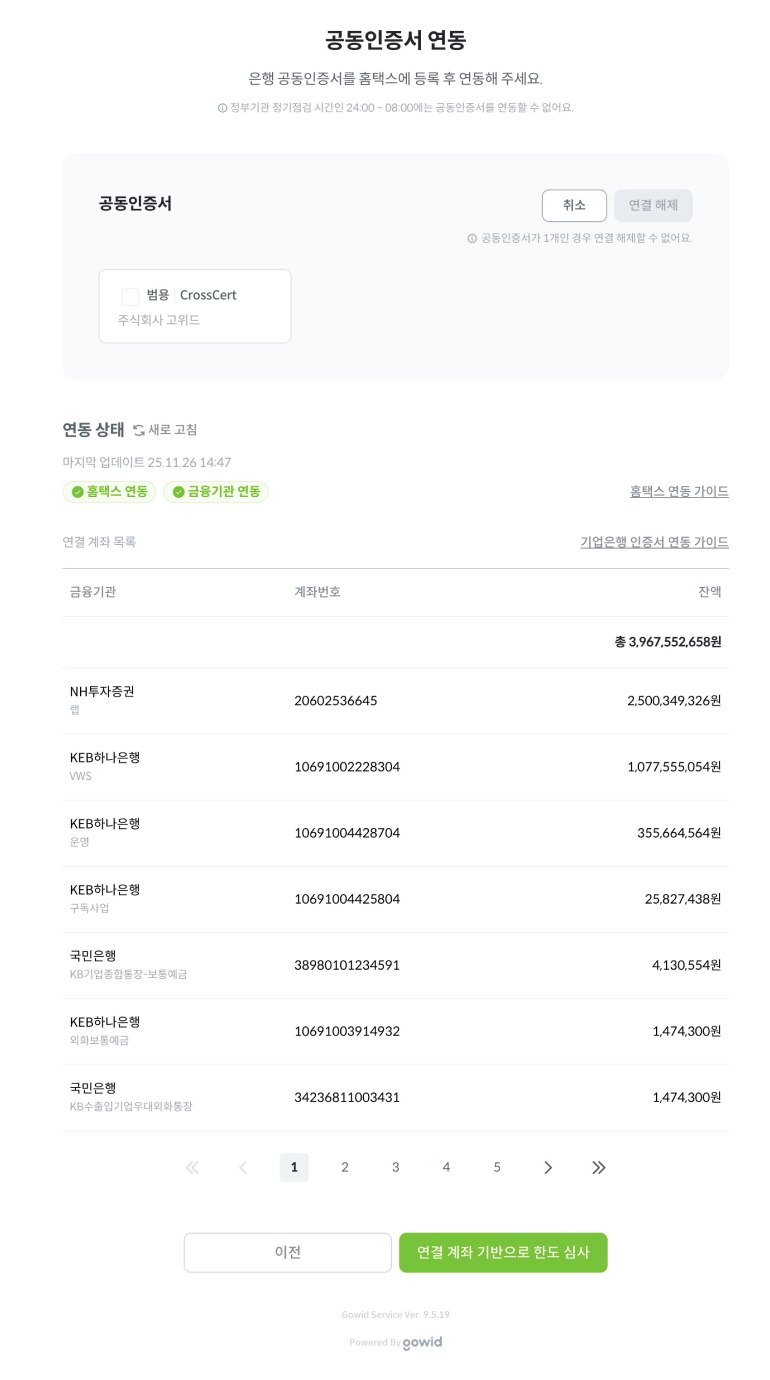Select page 5 in pagination
Screen dimensions: 770x1380
click(x=497, y=1167)
